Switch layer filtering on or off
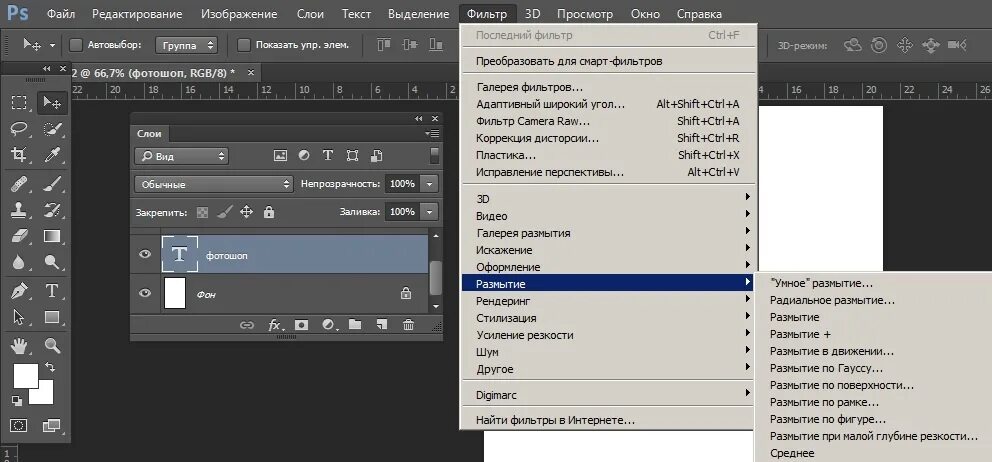992x462 pixels. tap(435, 156)
